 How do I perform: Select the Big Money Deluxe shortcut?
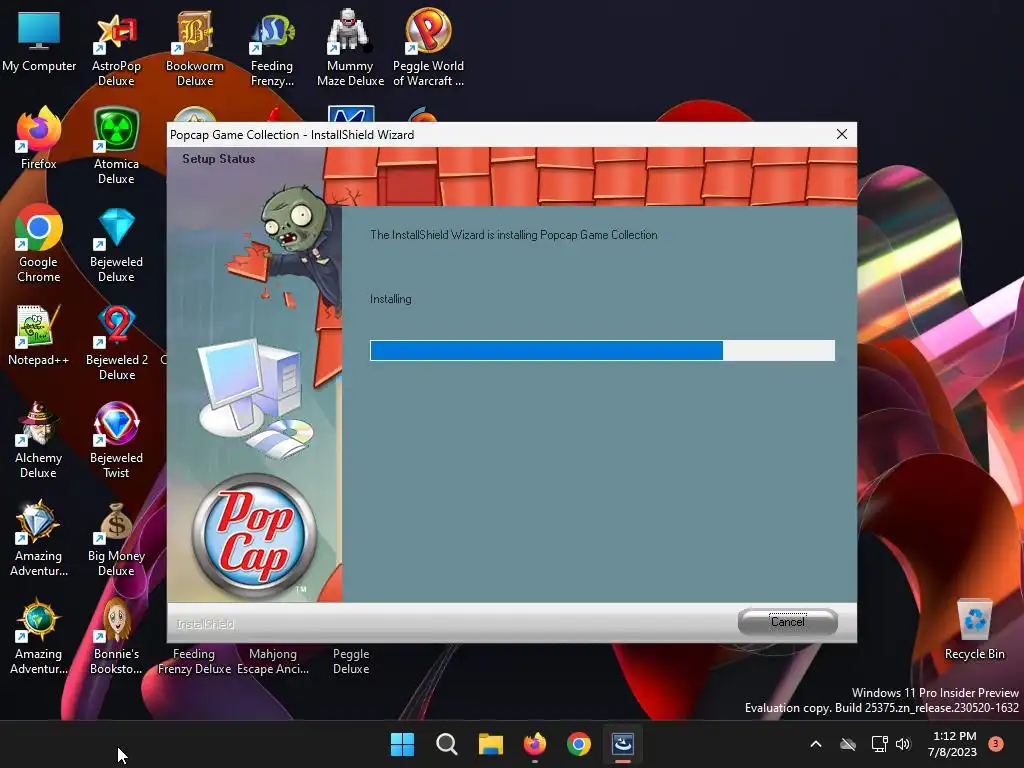tap(116, 539)
